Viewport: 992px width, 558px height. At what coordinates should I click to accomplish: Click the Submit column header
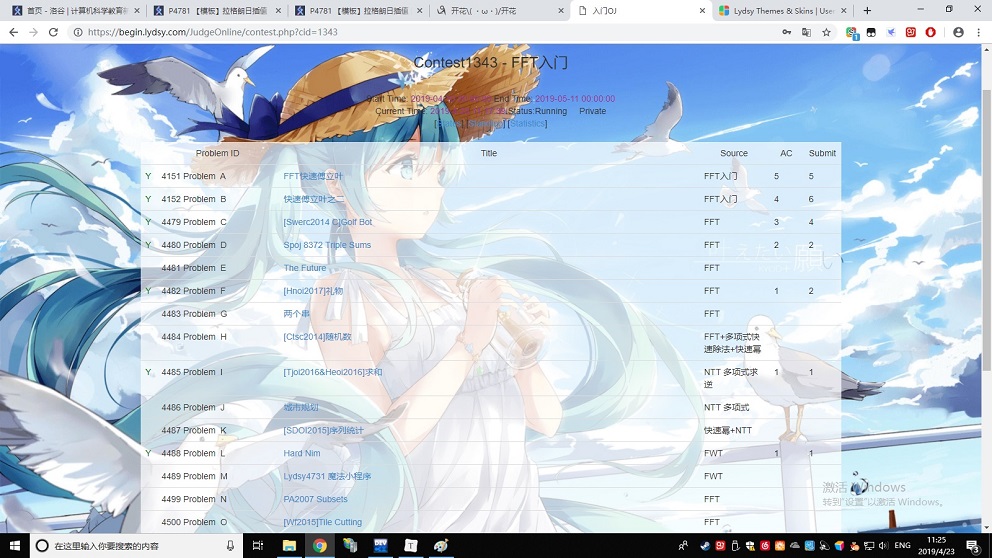click(822, 153)
